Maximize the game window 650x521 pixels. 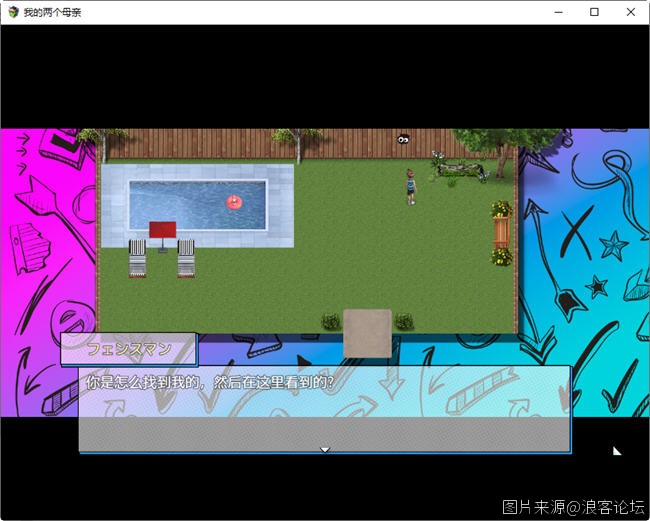click(x=594, y=12)
